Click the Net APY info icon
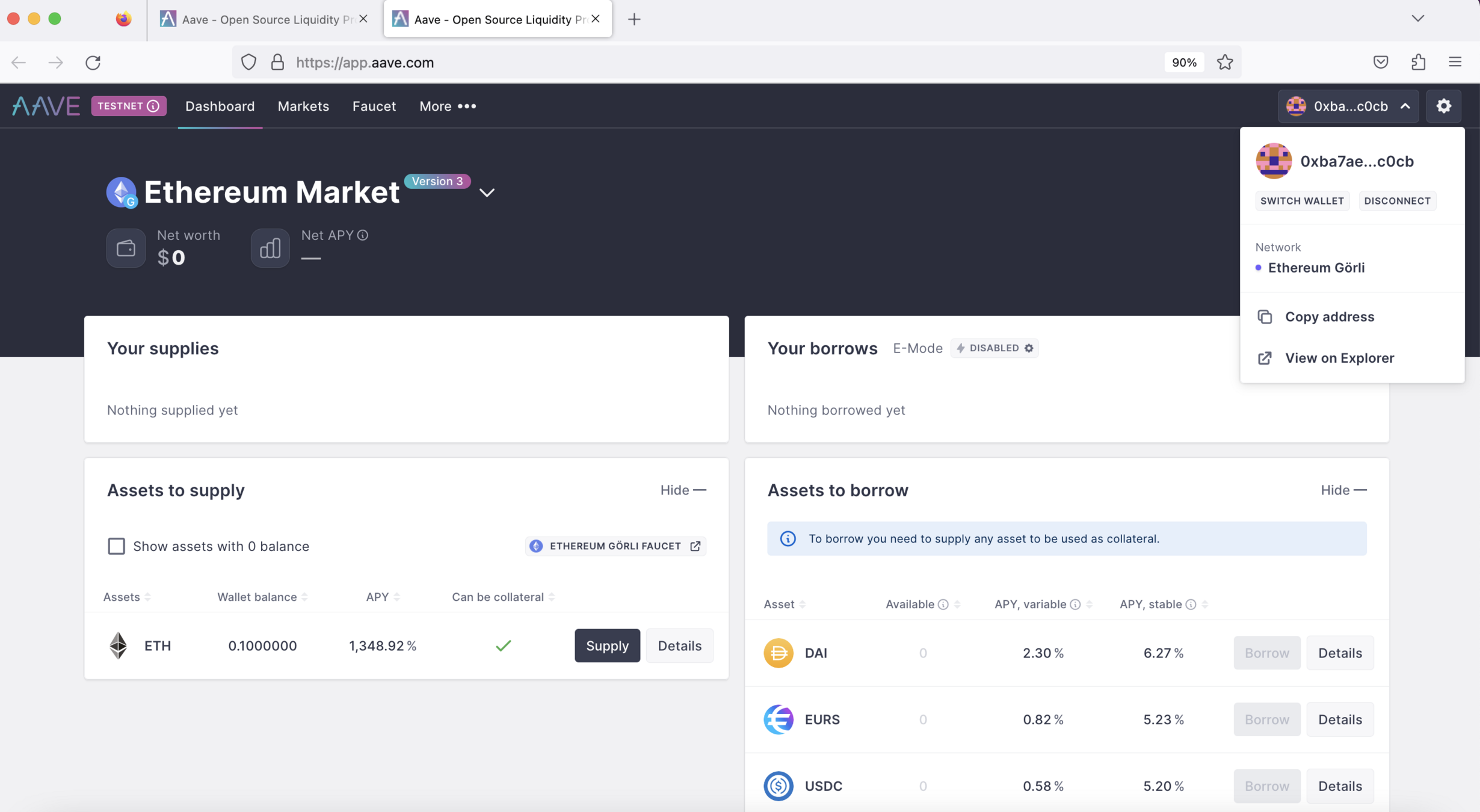The width and height of the screenshot is (1480, 812). coord(363,235)
